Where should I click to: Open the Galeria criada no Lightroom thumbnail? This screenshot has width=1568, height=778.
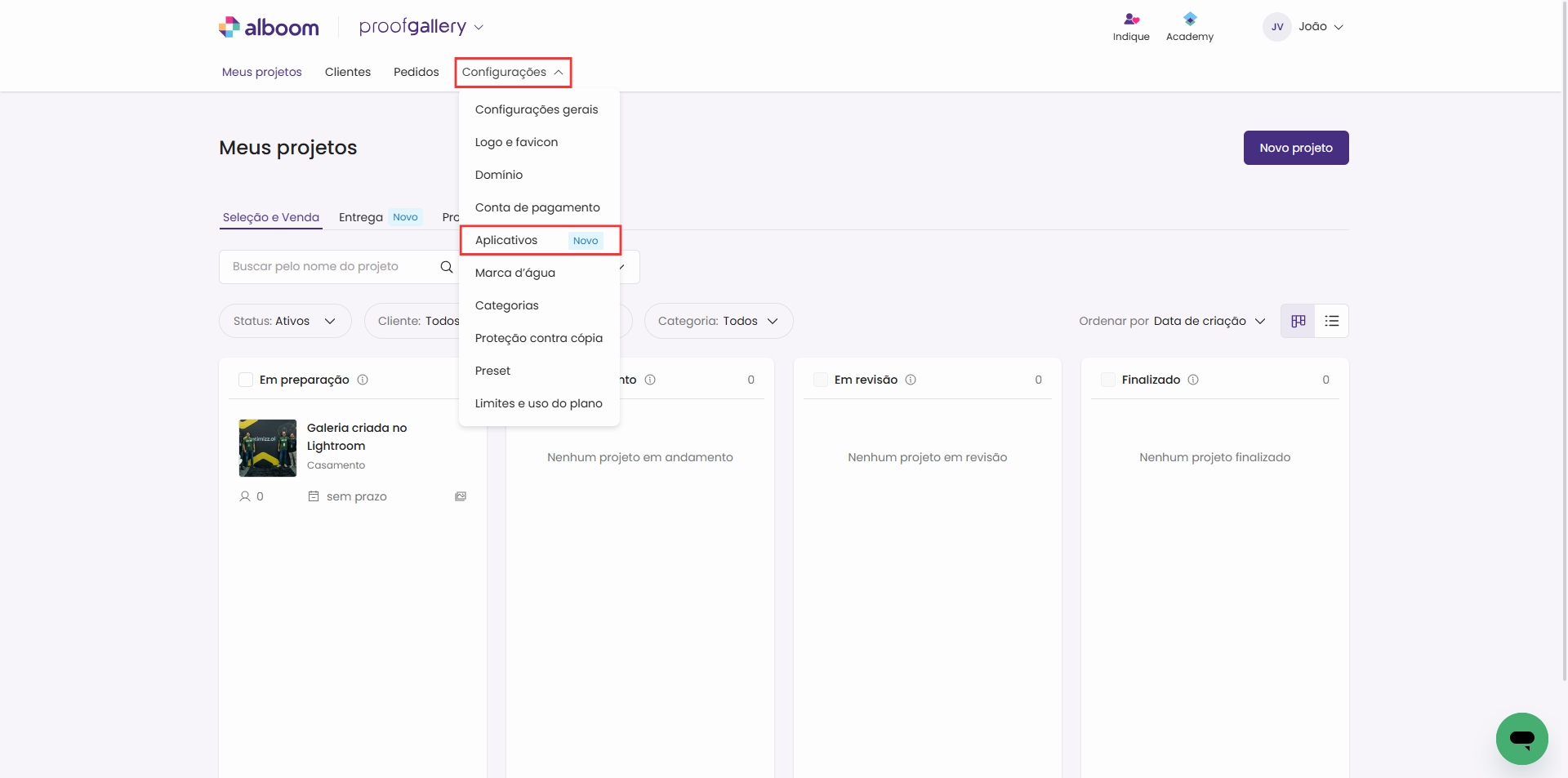[268, 448]
